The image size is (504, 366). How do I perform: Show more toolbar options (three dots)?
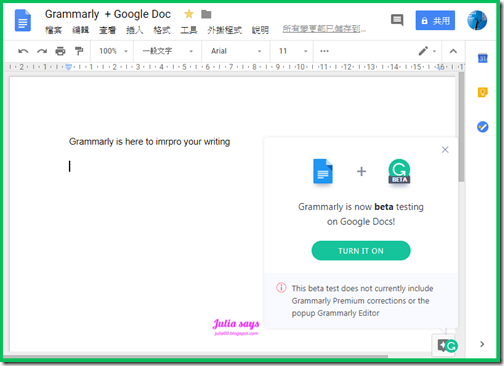pos(324,51)
